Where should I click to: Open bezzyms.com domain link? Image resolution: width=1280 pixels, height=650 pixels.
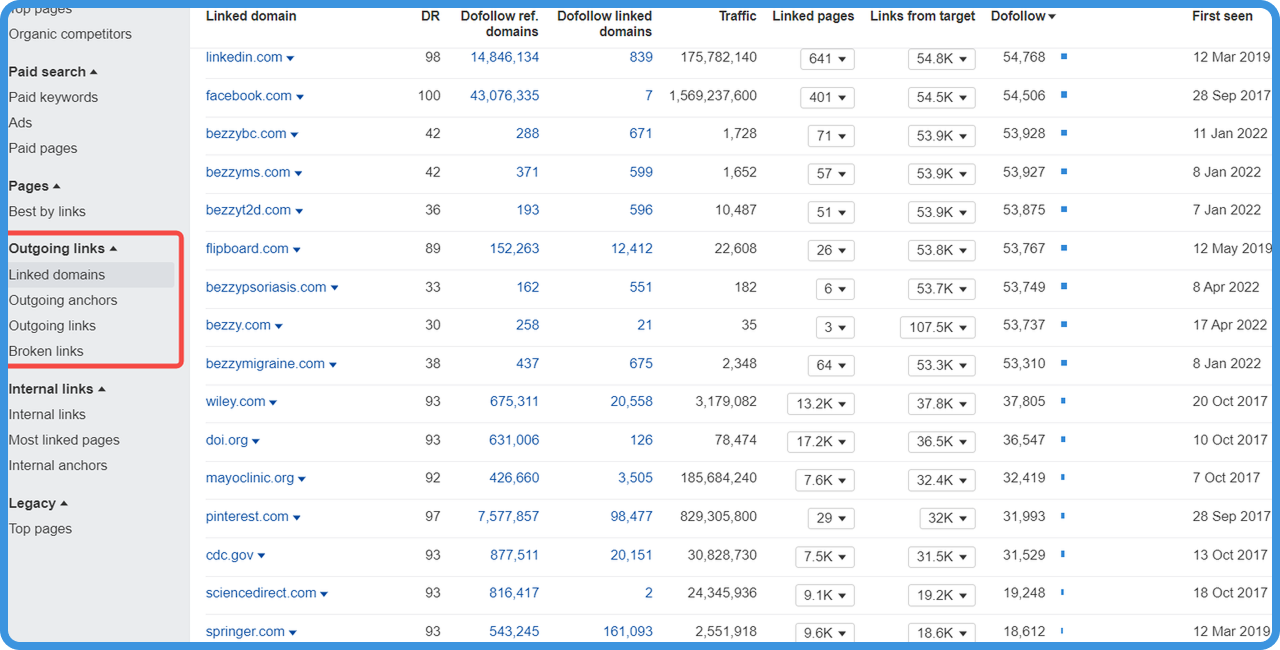click(248, 172)
